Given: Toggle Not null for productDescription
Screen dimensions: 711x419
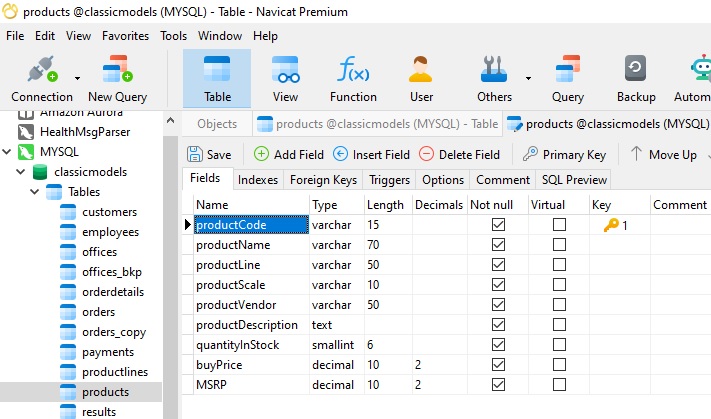Looking at the screenshot, I should [x=498, y=325].
